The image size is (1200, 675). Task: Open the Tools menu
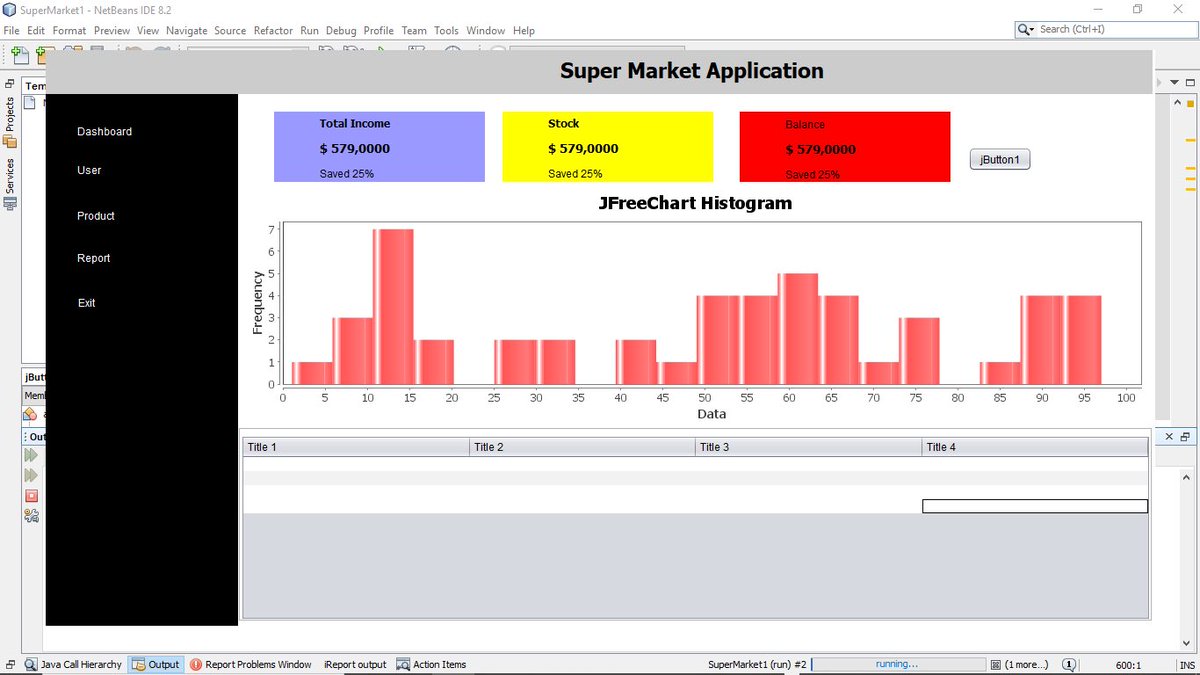coord(446,31)
